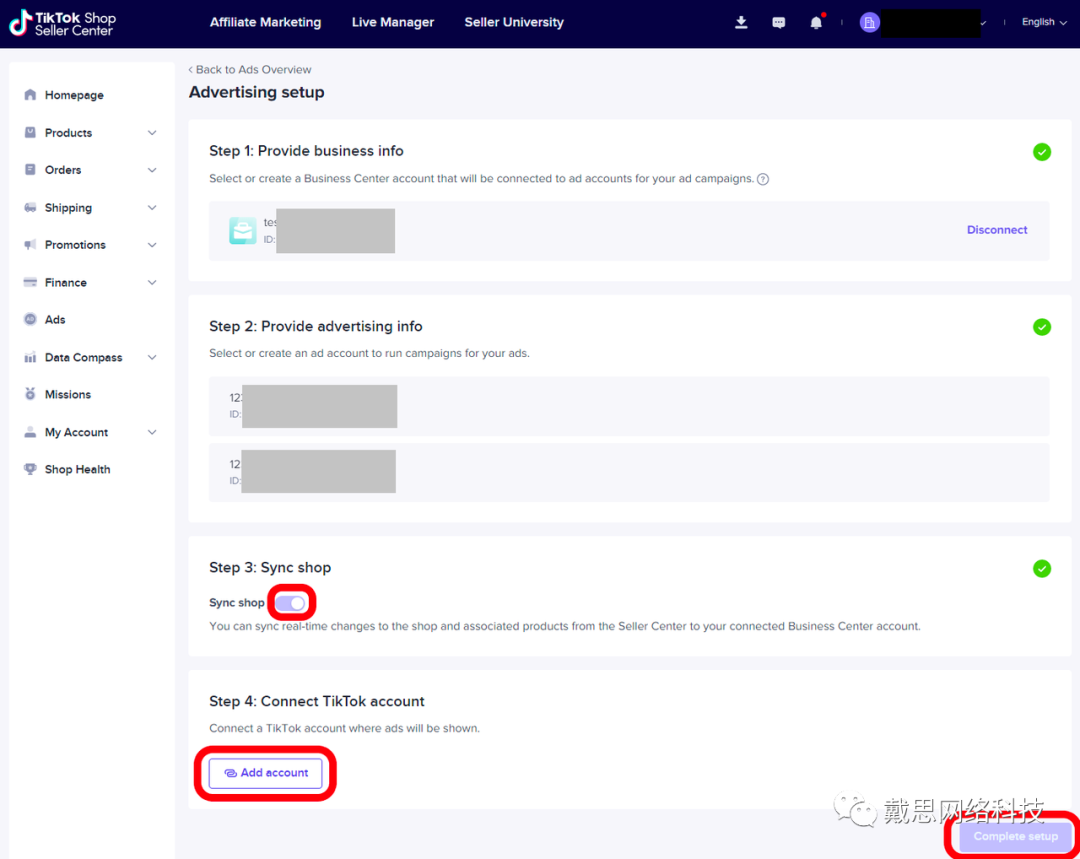Click the Advertising setup heading

(x=256, y=92)
